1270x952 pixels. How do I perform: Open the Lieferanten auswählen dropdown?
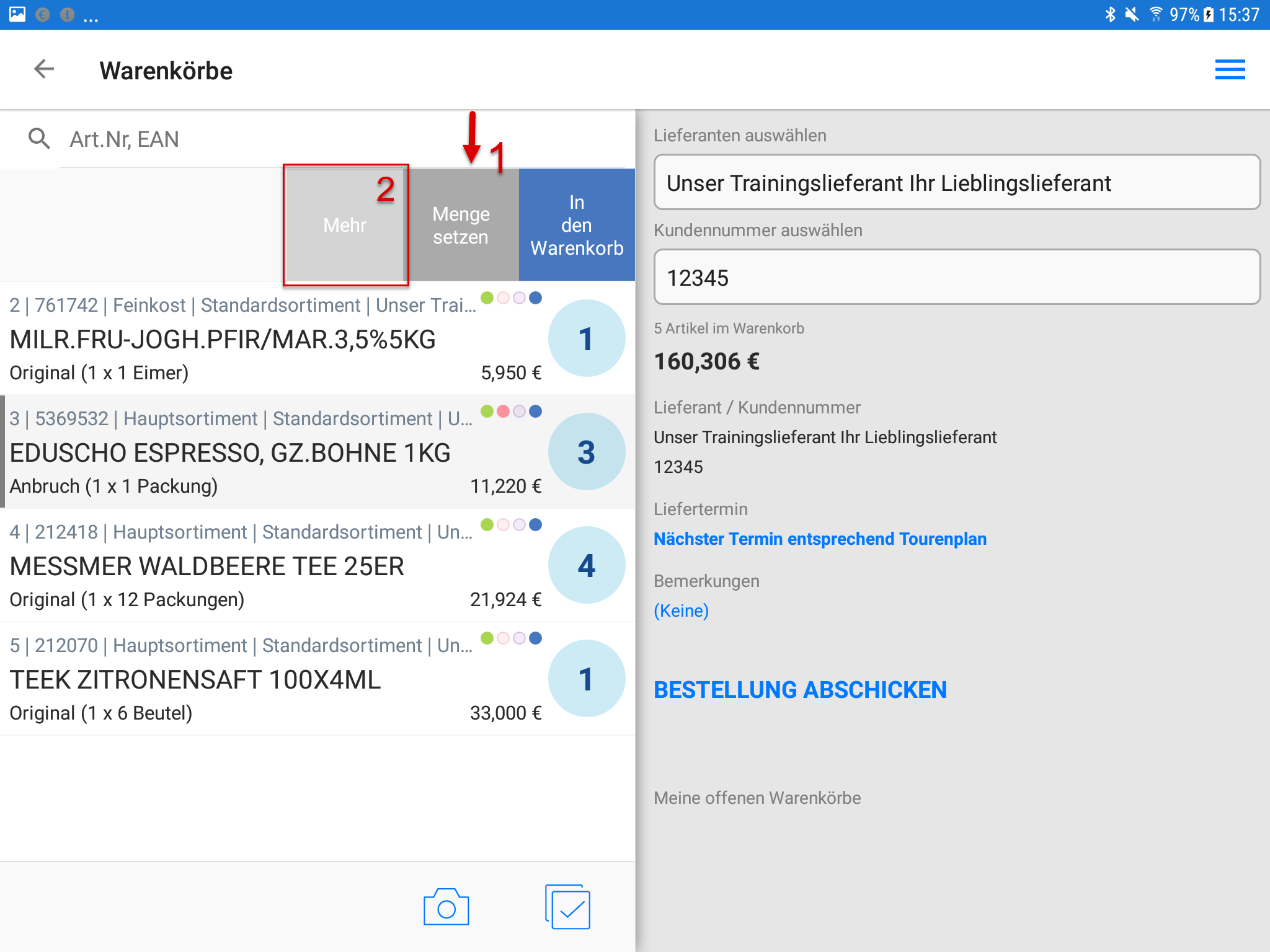[x=956, y=183]
